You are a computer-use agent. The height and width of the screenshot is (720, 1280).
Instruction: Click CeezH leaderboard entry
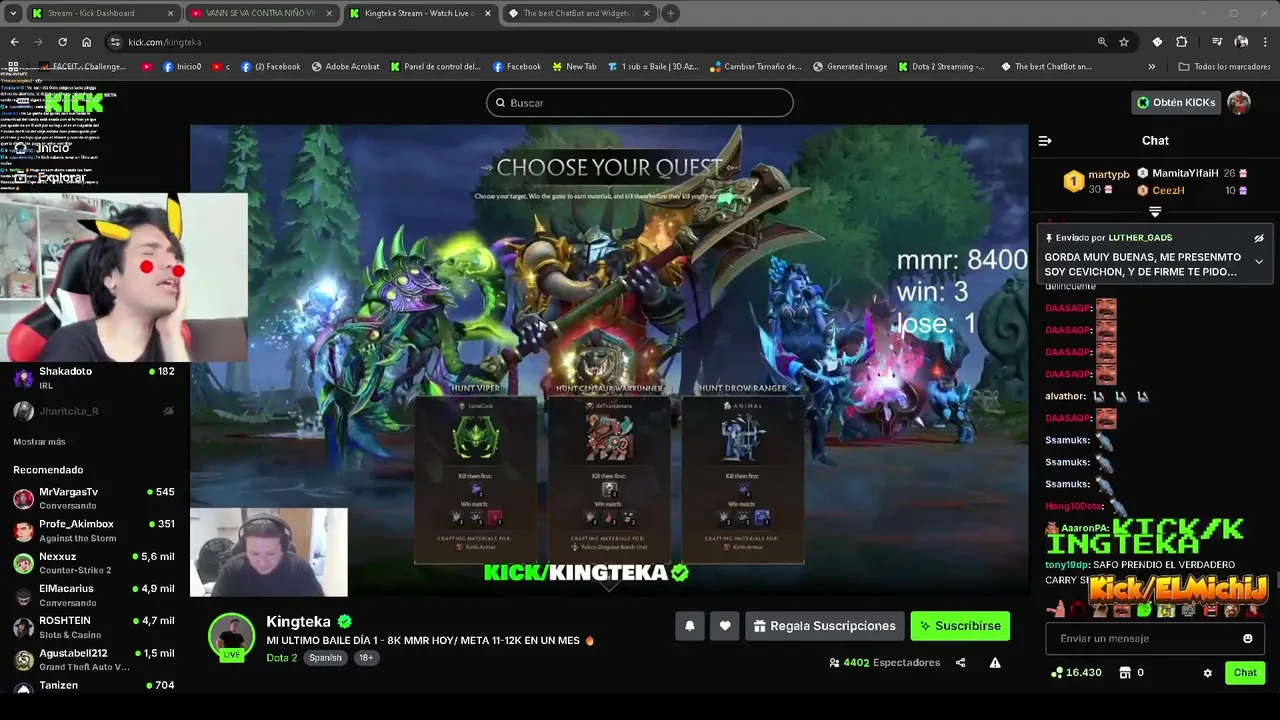(x=1192, y=190)
